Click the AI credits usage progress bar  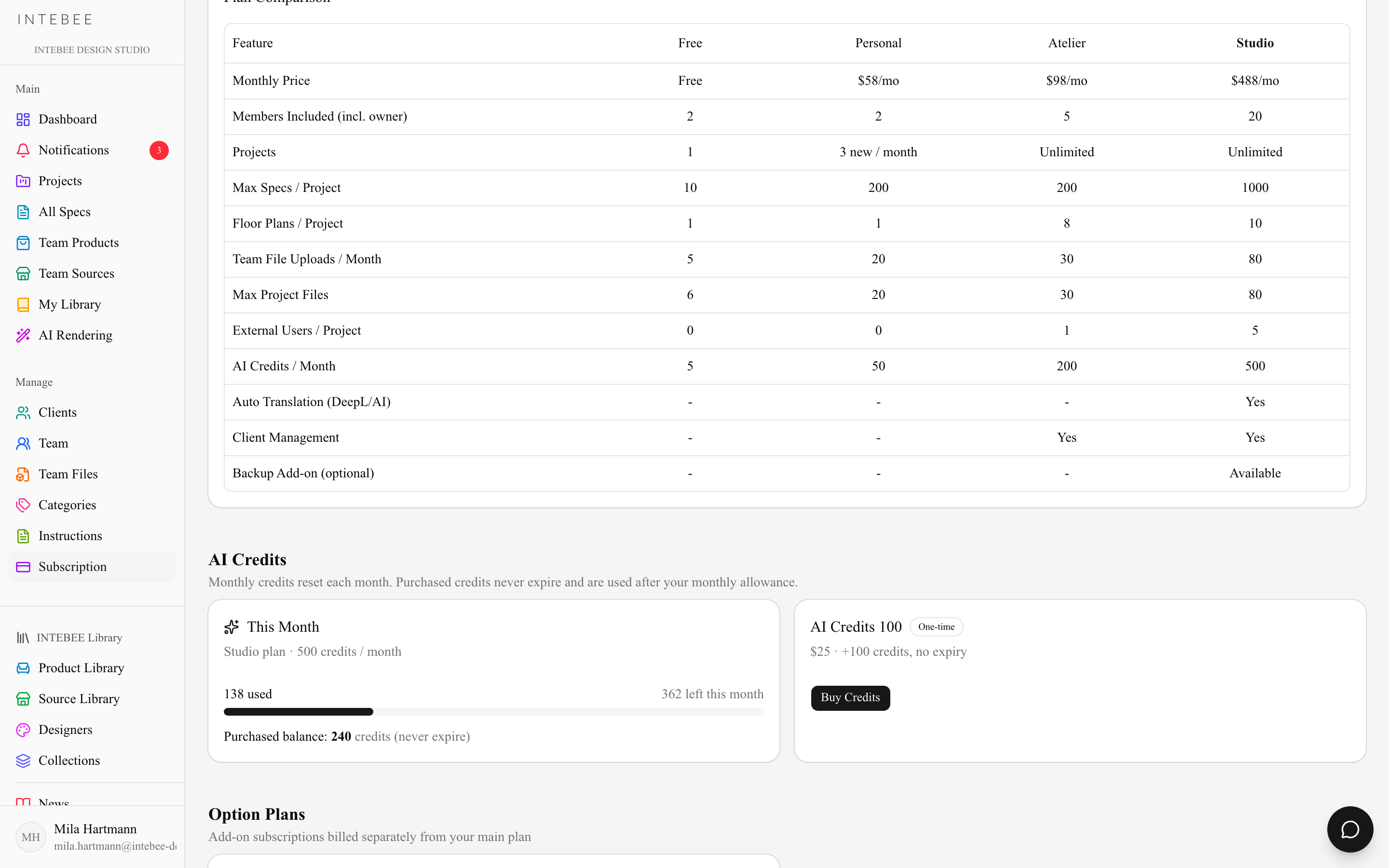point(493,712)
